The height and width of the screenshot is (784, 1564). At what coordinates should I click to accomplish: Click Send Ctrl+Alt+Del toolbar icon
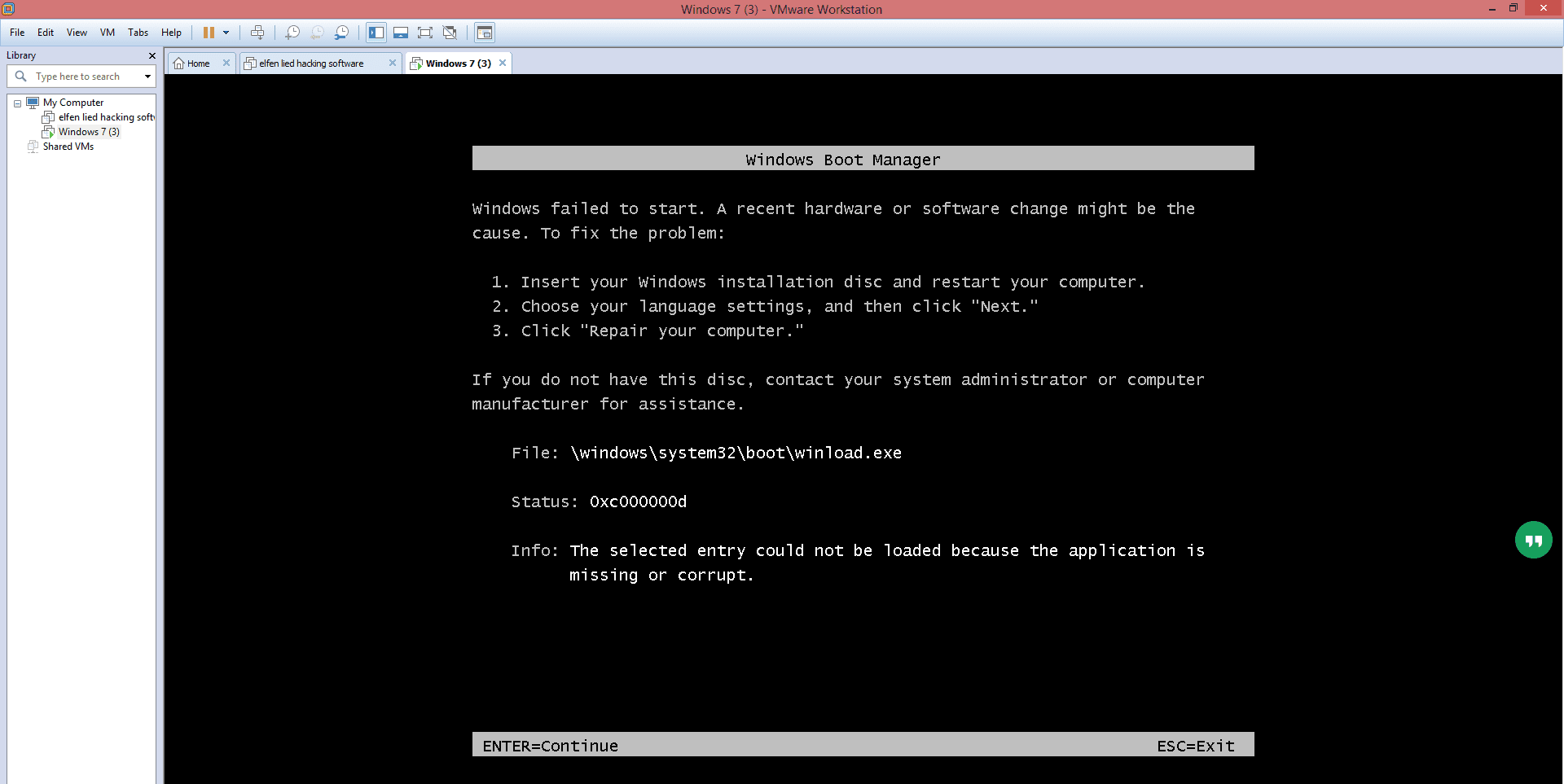tap(257, 33)
